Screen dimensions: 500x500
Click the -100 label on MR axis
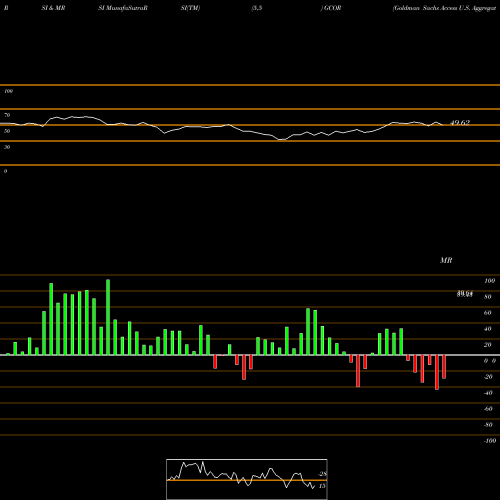tap(490, 441)
